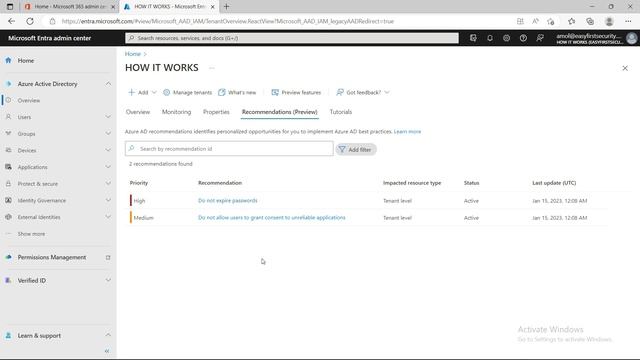Click the Add filter button
Viewport: 640px width, 360px height.
pyautogui.click(x=356, y=149)
